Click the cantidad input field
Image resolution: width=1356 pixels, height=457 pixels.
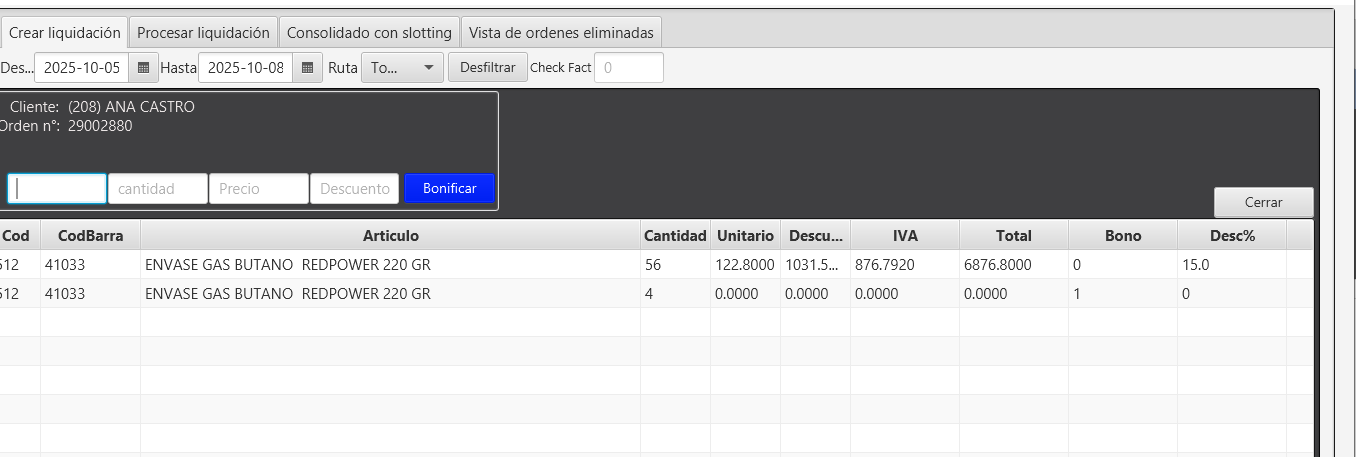158,189
